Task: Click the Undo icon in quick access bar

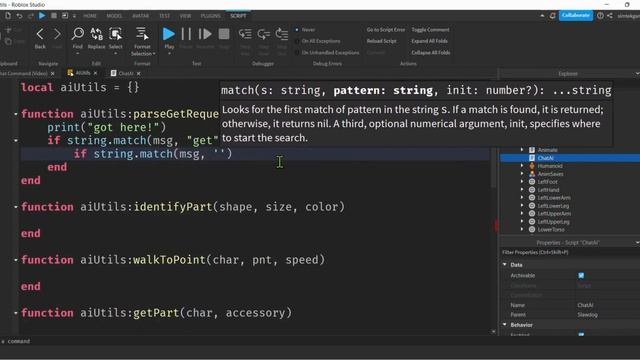Action: [19, 16]
